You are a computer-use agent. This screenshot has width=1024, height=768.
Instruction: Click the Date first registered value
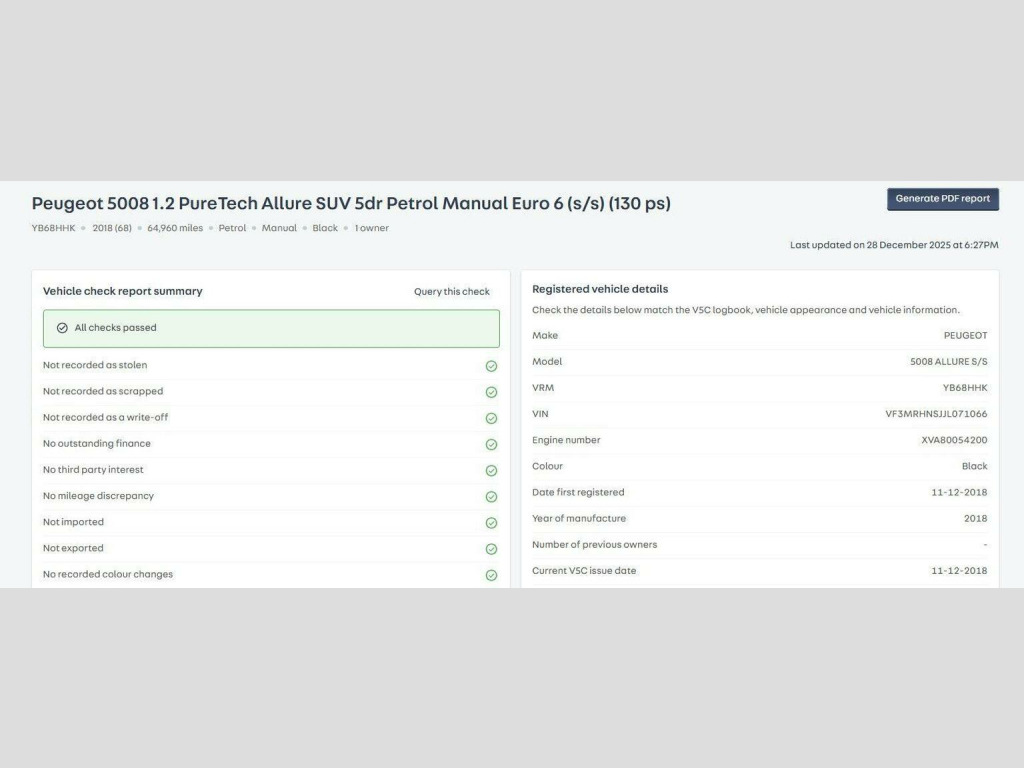tap(958, 492)
